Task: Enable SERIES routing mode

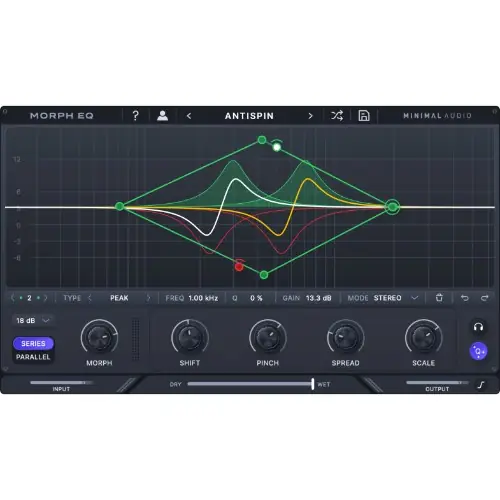Action: click(x=33, y=343)
